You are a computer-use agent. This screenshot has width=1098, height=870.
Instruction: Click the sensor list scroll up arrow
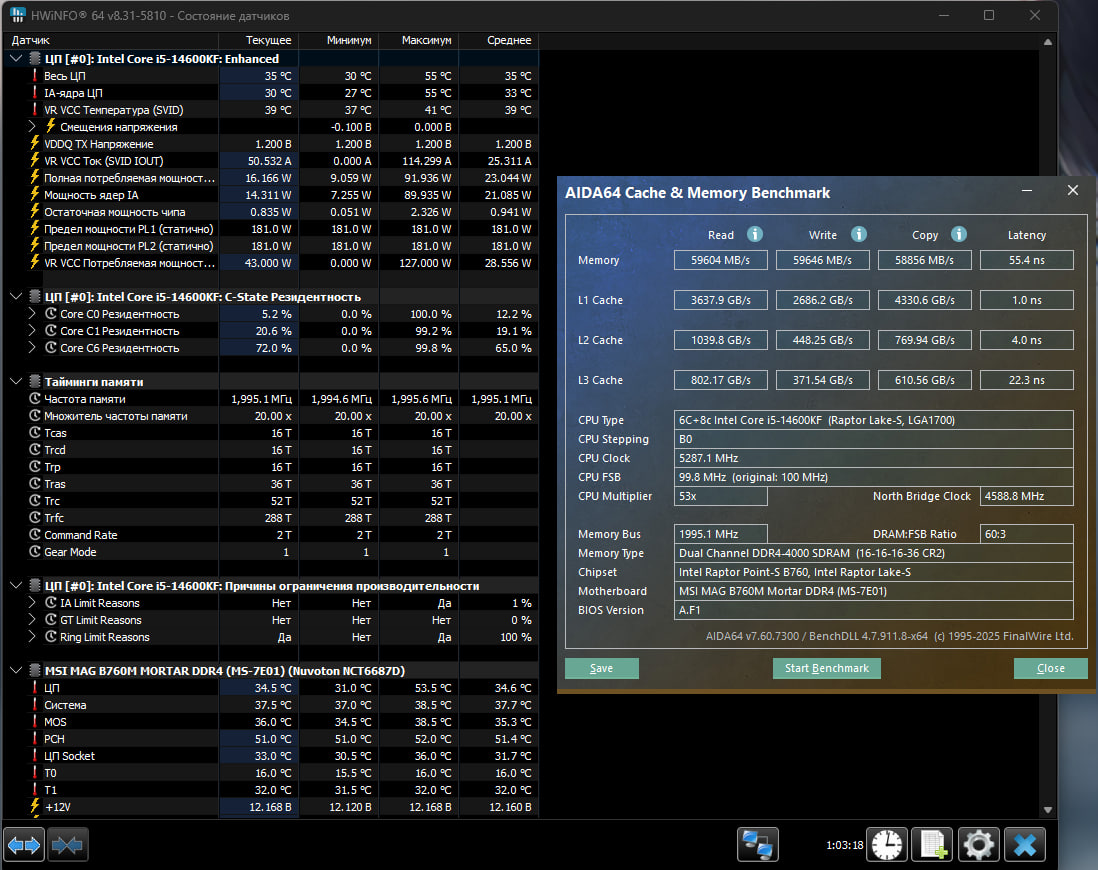point(1048,42)
